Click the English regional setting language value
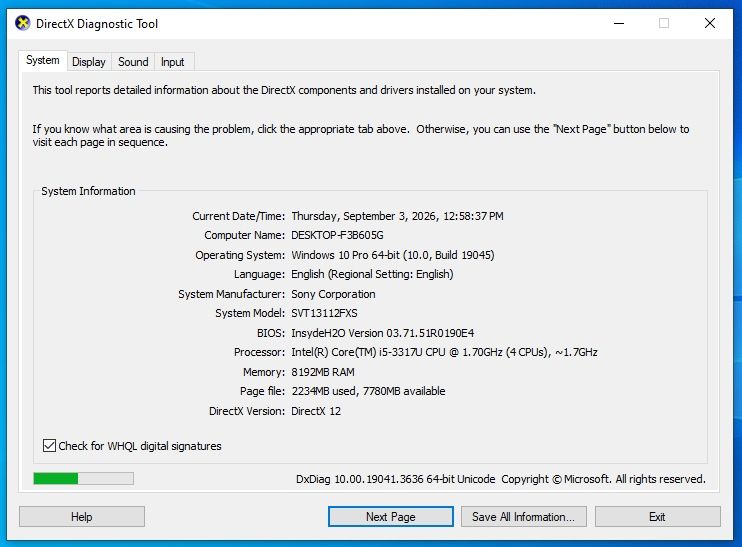Screen dimensions: 742x547 [x=372, y=274]
